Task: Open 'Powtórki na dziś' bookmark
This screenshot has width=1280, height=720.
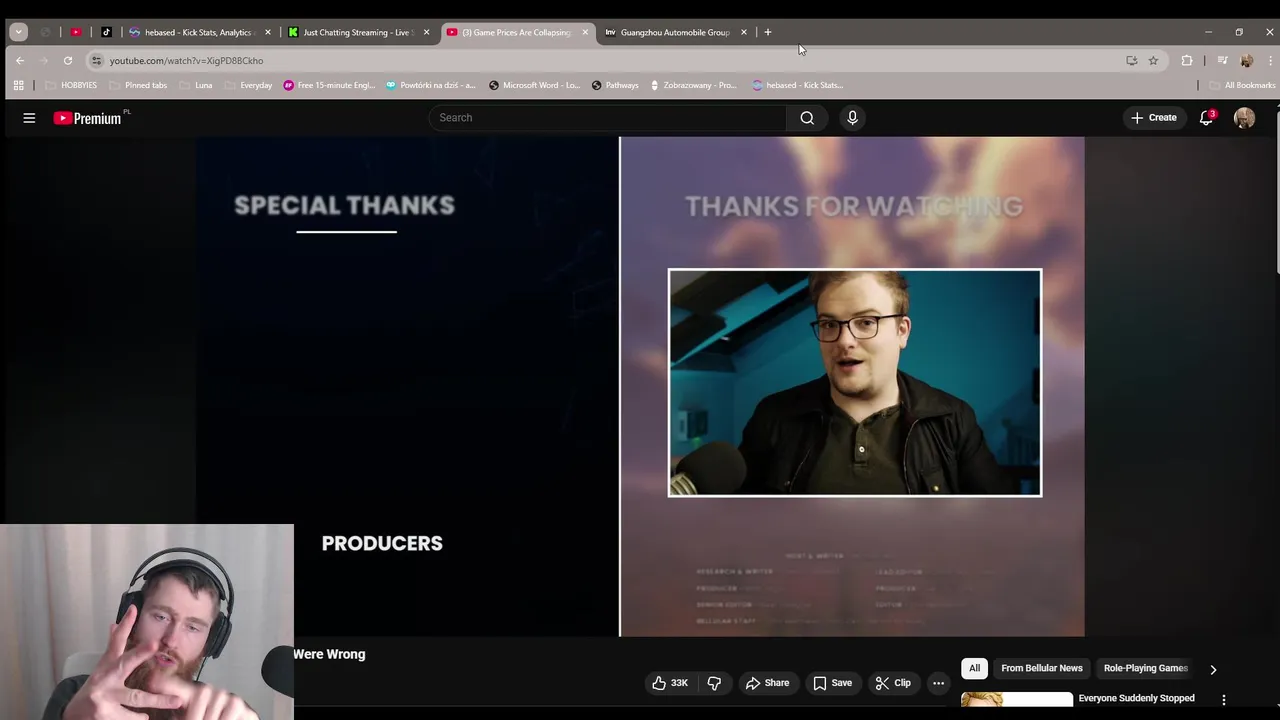Action: 431,85
